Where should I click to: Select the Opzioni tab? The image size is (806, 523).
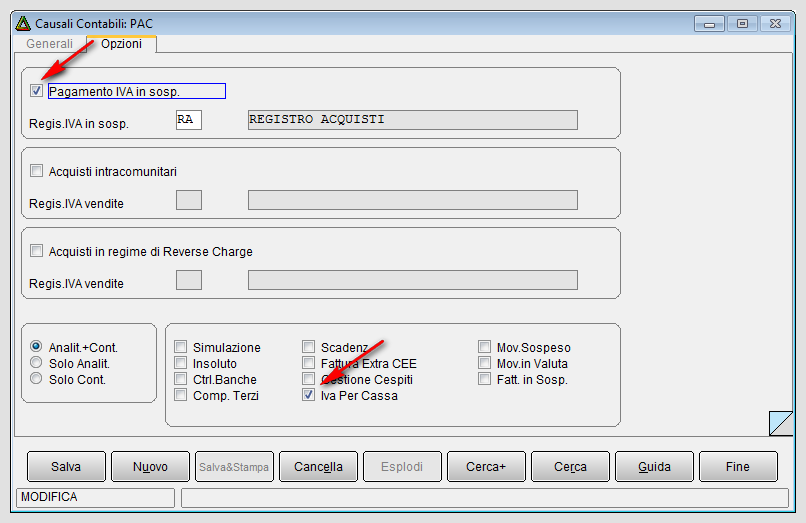(121, 44)
